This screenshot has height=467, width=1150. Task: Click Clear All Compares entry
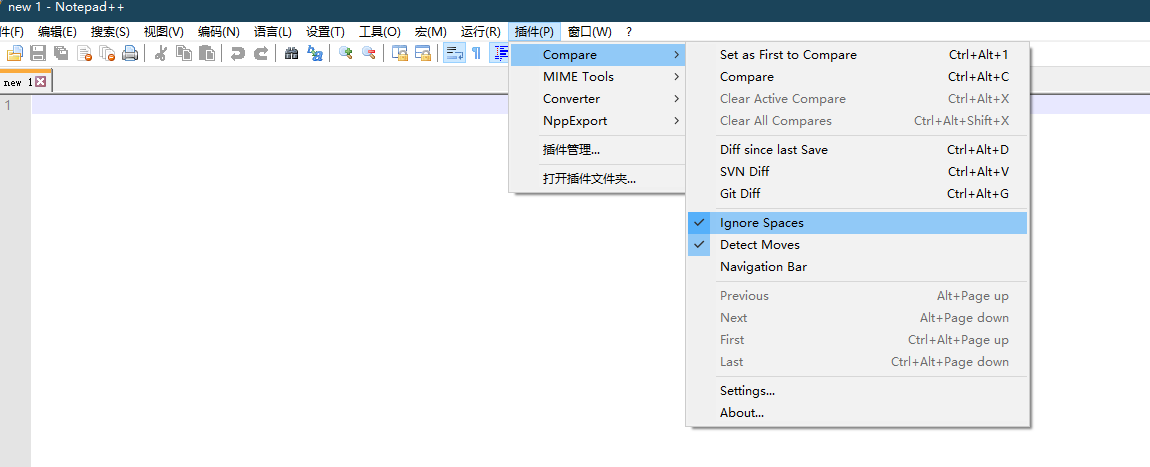click(857, 121)
